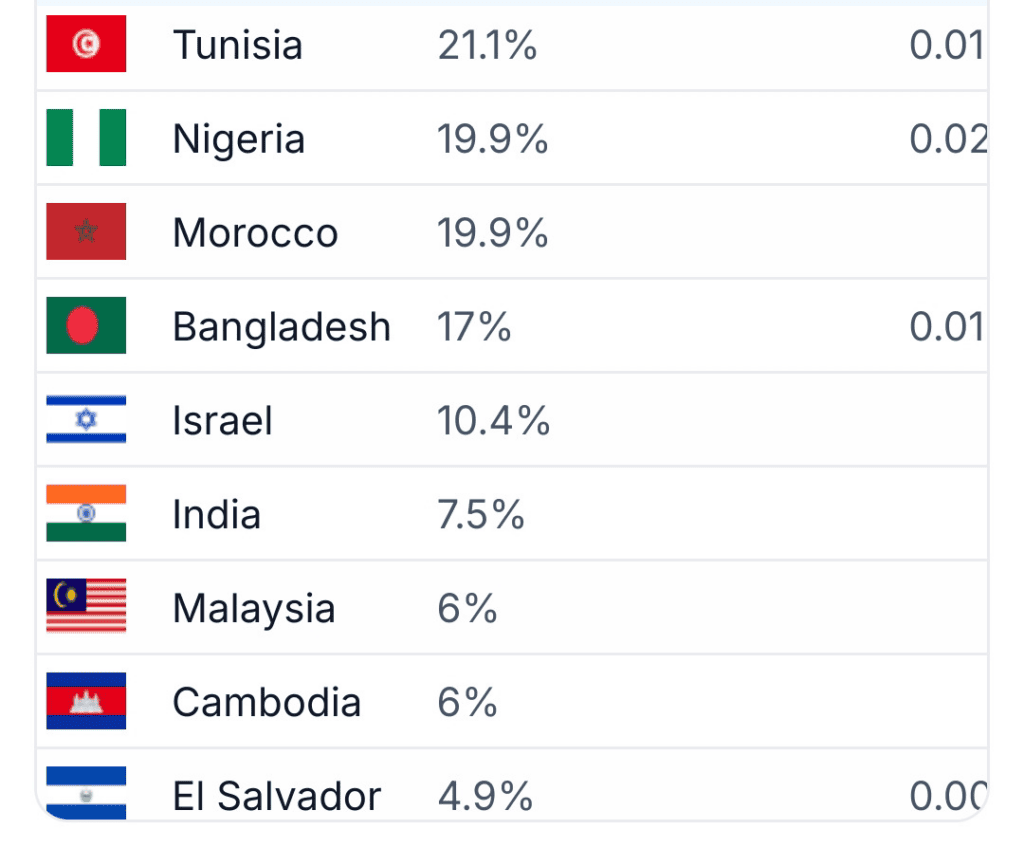Click Tunisia's 21.1% percentage
This screenshot has height=847, width=1024.
click(487, 45)
